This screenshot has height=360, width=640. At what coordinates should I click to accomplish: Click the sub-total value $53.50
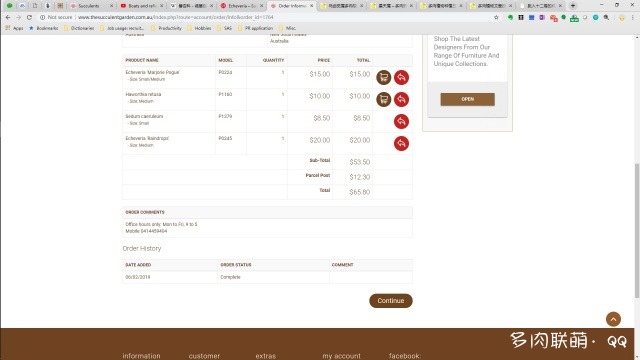360,162
